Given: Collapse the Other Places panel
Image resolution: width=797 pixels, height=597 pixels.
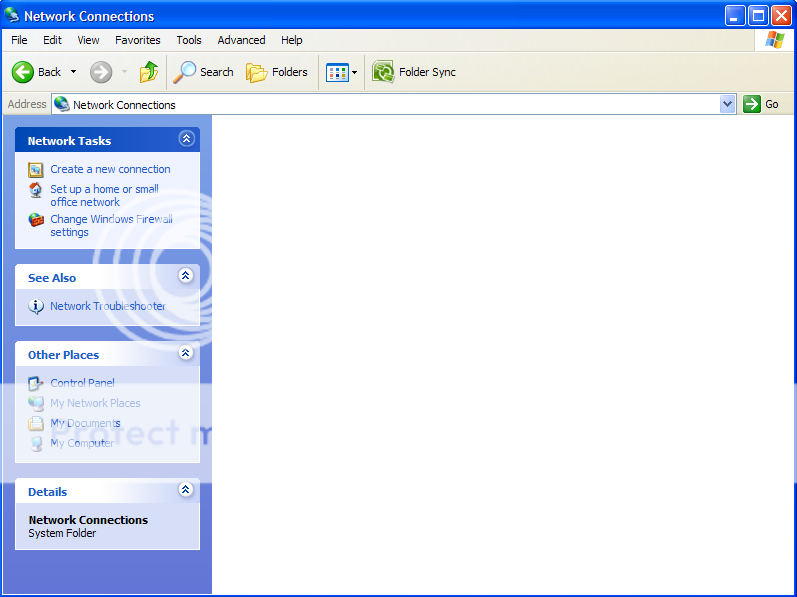Looking at the screenshot, I should tap(185, 354).
